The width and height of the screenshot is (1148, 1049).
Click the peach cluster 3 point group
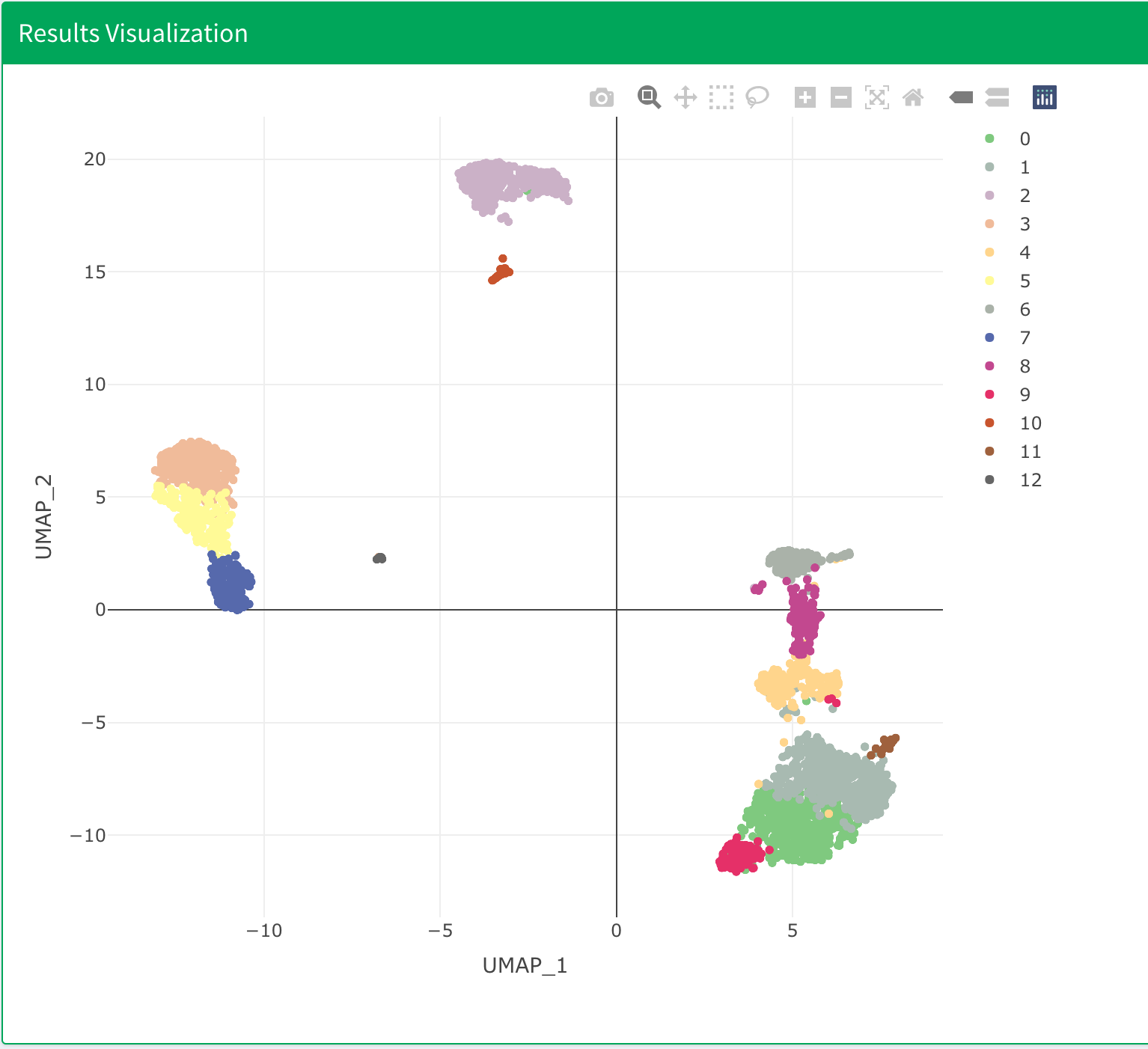coord(197,464)
